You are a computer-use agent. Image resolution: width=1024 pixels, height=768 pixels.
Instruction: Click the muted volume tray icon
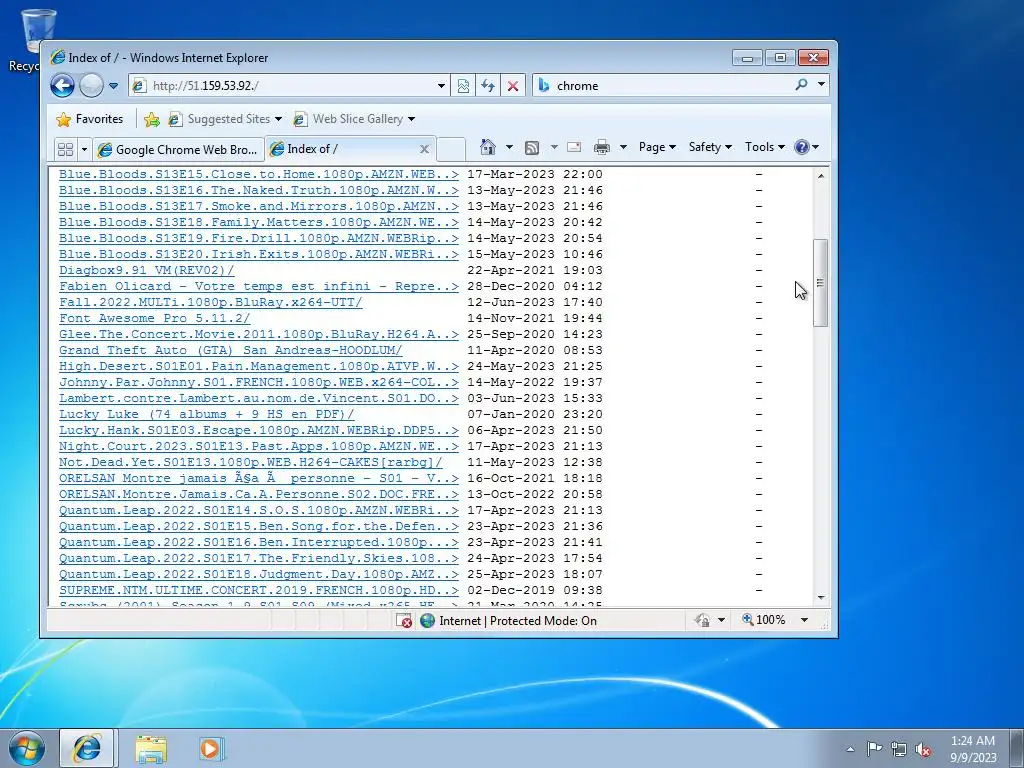(923, 749)
